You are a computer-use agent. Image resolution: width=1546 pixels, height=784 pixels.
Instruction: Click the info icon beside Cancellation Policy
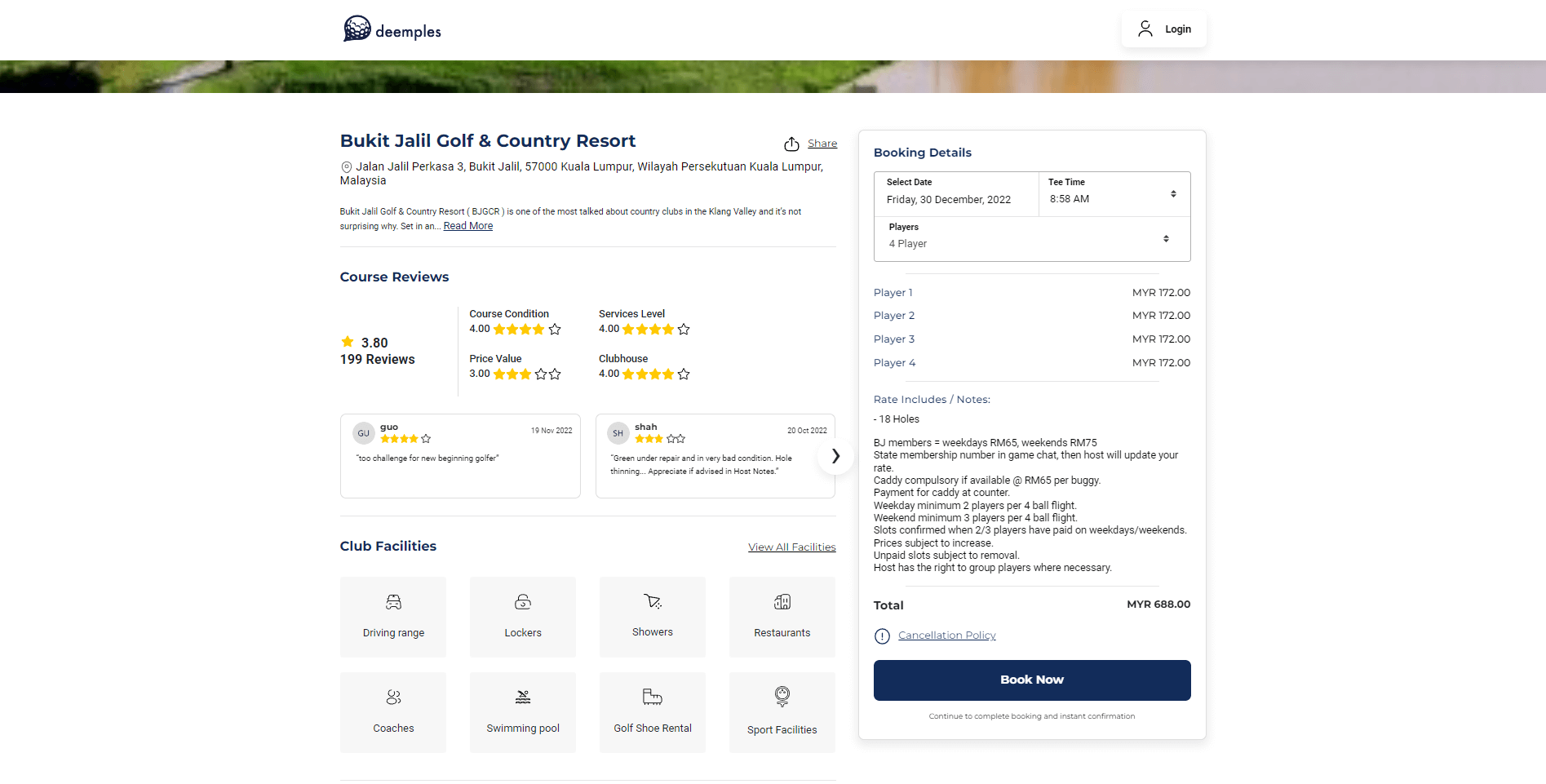click(882, 636)
